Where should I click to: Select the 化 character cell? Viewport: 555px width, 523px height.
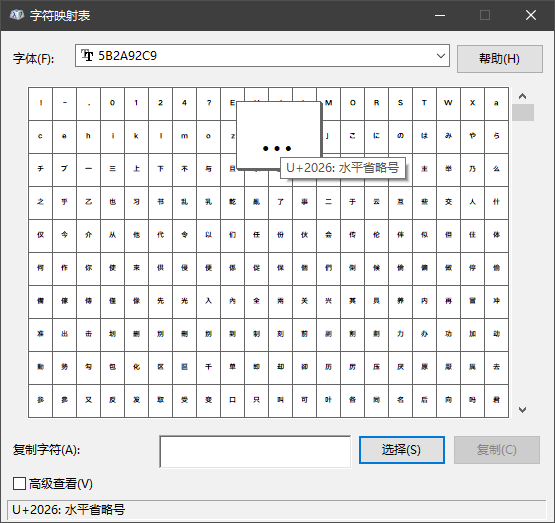pyautogui.click(x=137, y=368)
